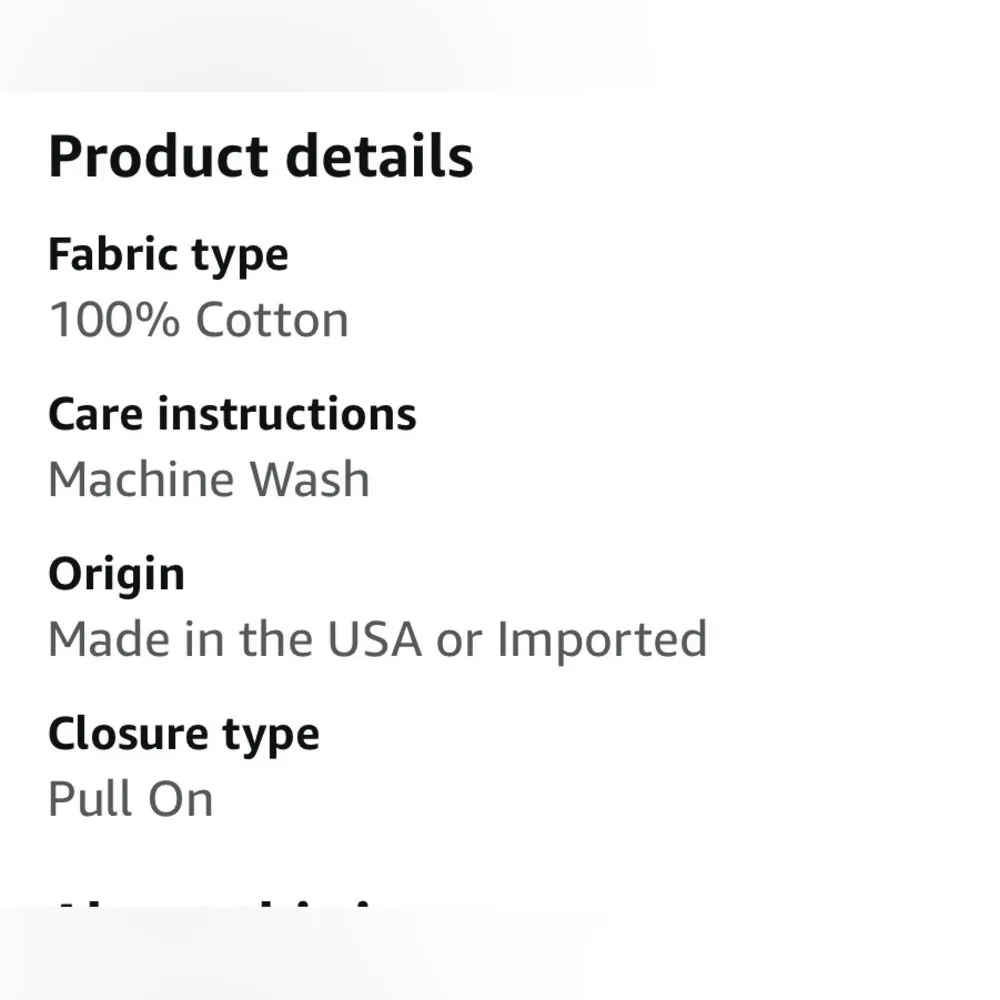Click the Pull On value text

[x=130, y=799]
